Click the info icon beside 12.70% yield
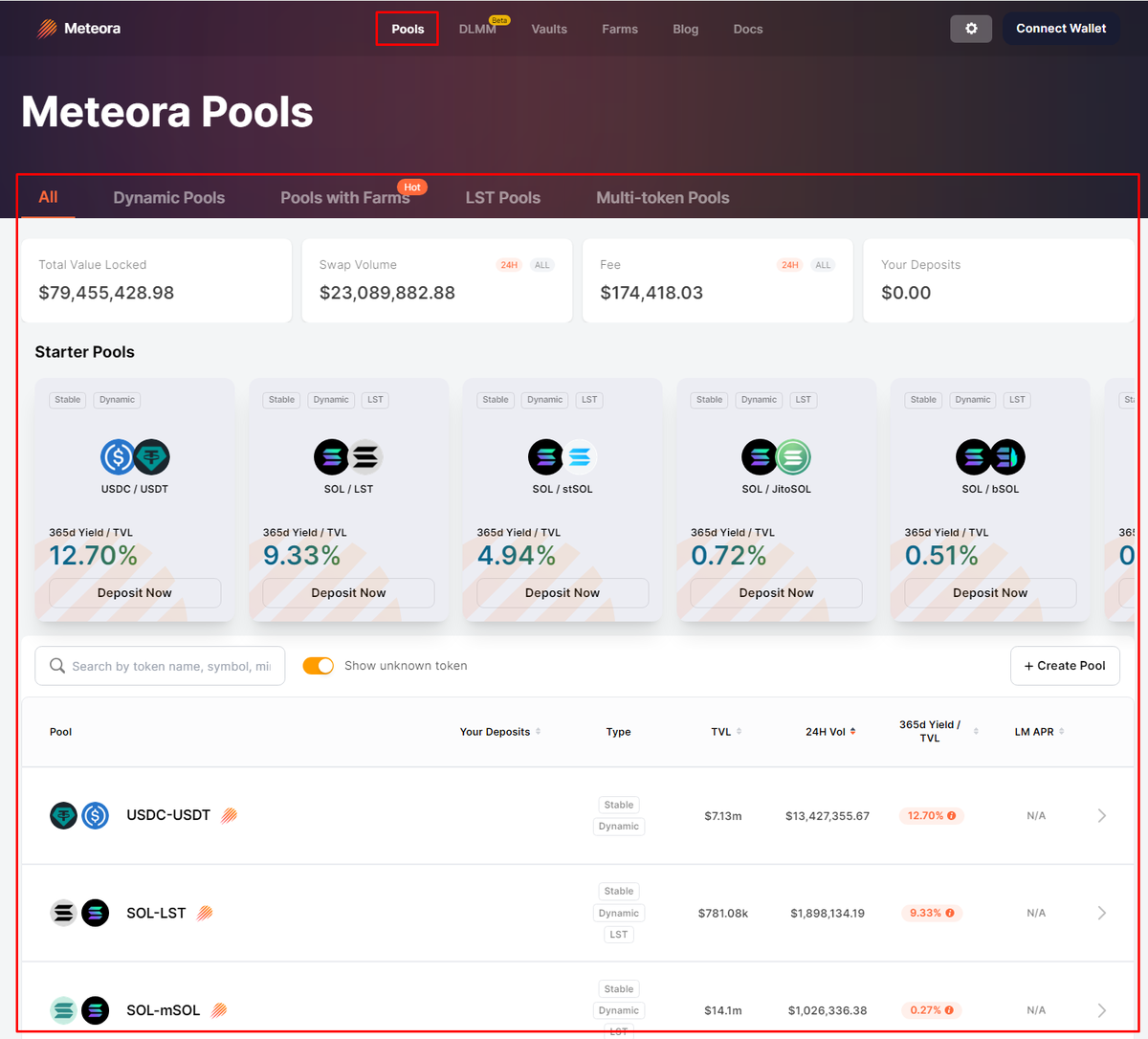 click(x=951, y=816)
